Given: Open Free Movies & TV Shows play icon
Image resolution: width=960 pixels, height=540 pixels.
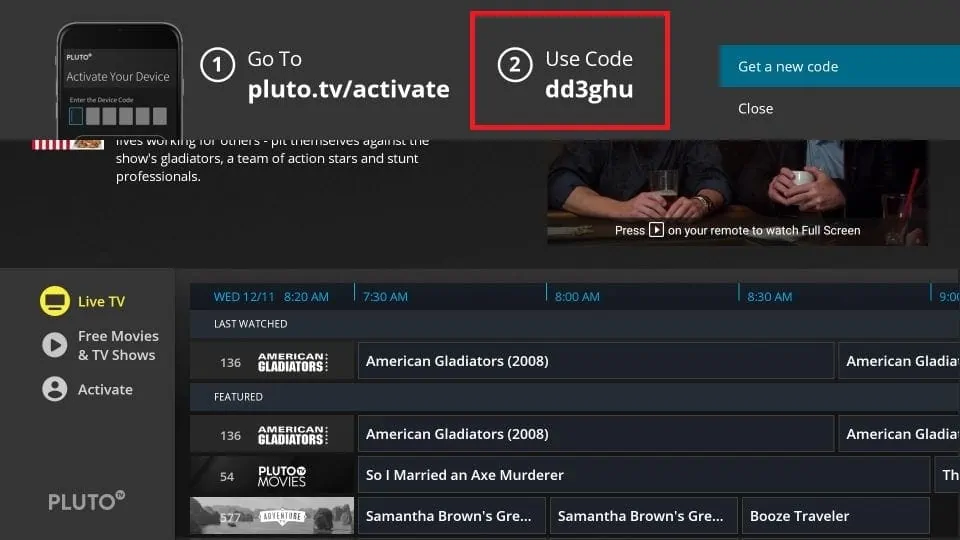Looking at the screenshot, I should (x=54, y=345).
